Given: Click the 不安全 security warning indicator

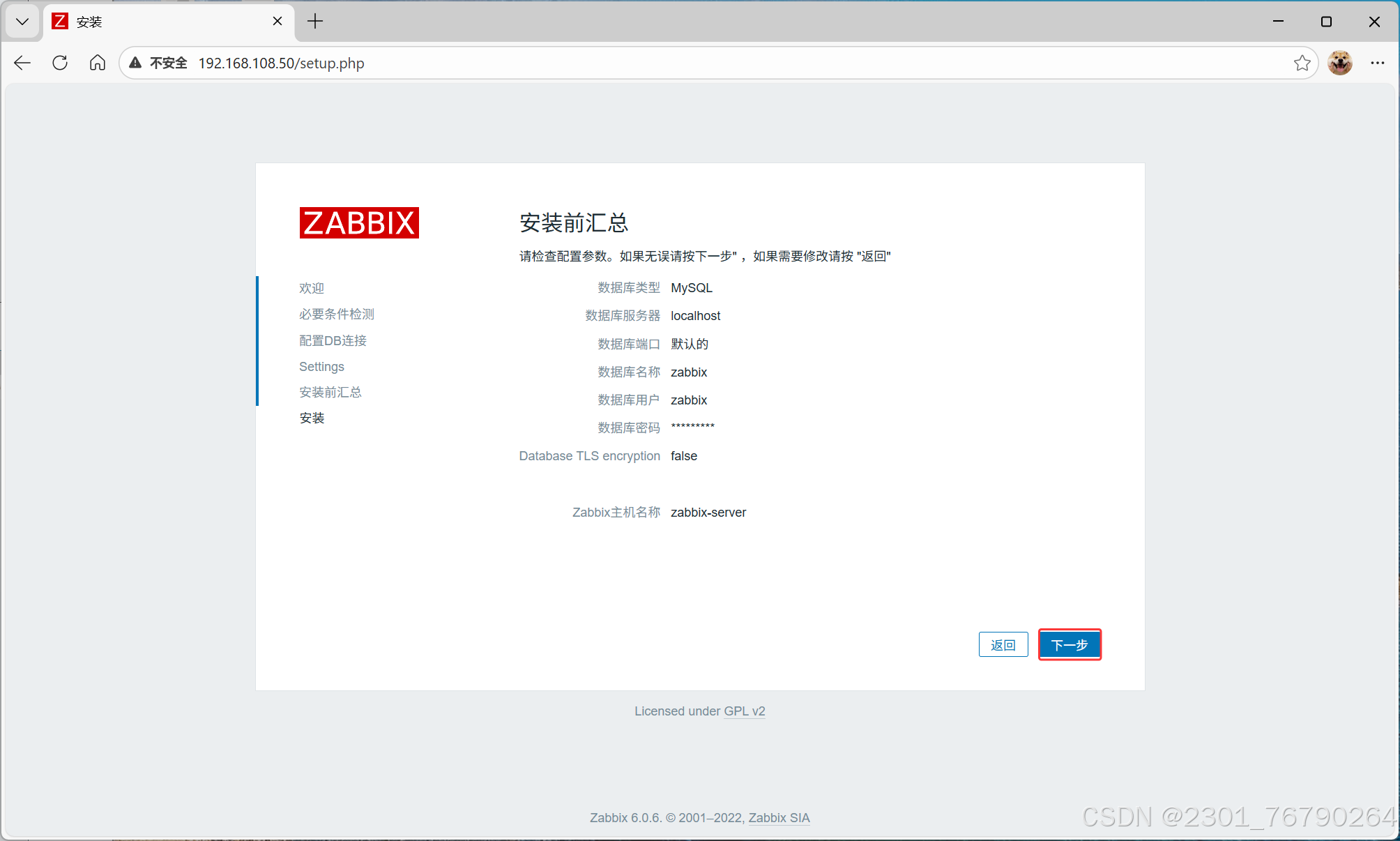Looking at the screenshot, I should click(x=167, y=63).
